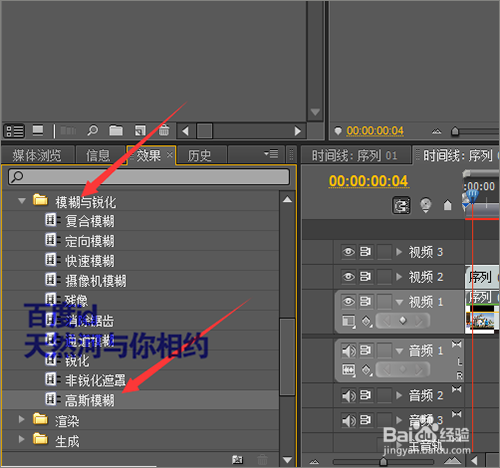
Task: Add keyframe on 视频 1 track
Action: 403,321
